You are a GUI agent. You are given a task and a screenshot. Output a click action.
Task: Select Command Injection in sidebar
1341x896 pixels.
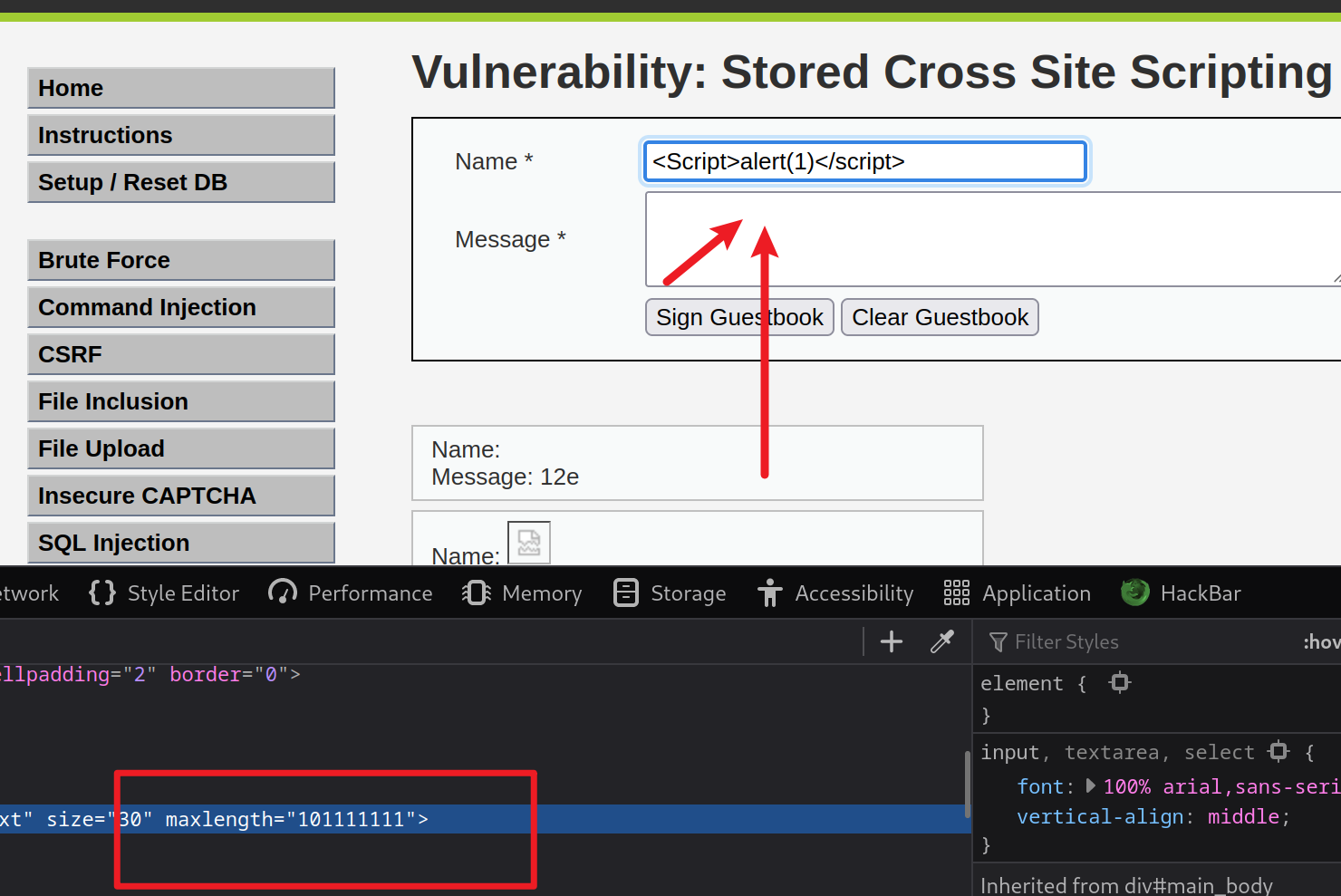(181, 307)
